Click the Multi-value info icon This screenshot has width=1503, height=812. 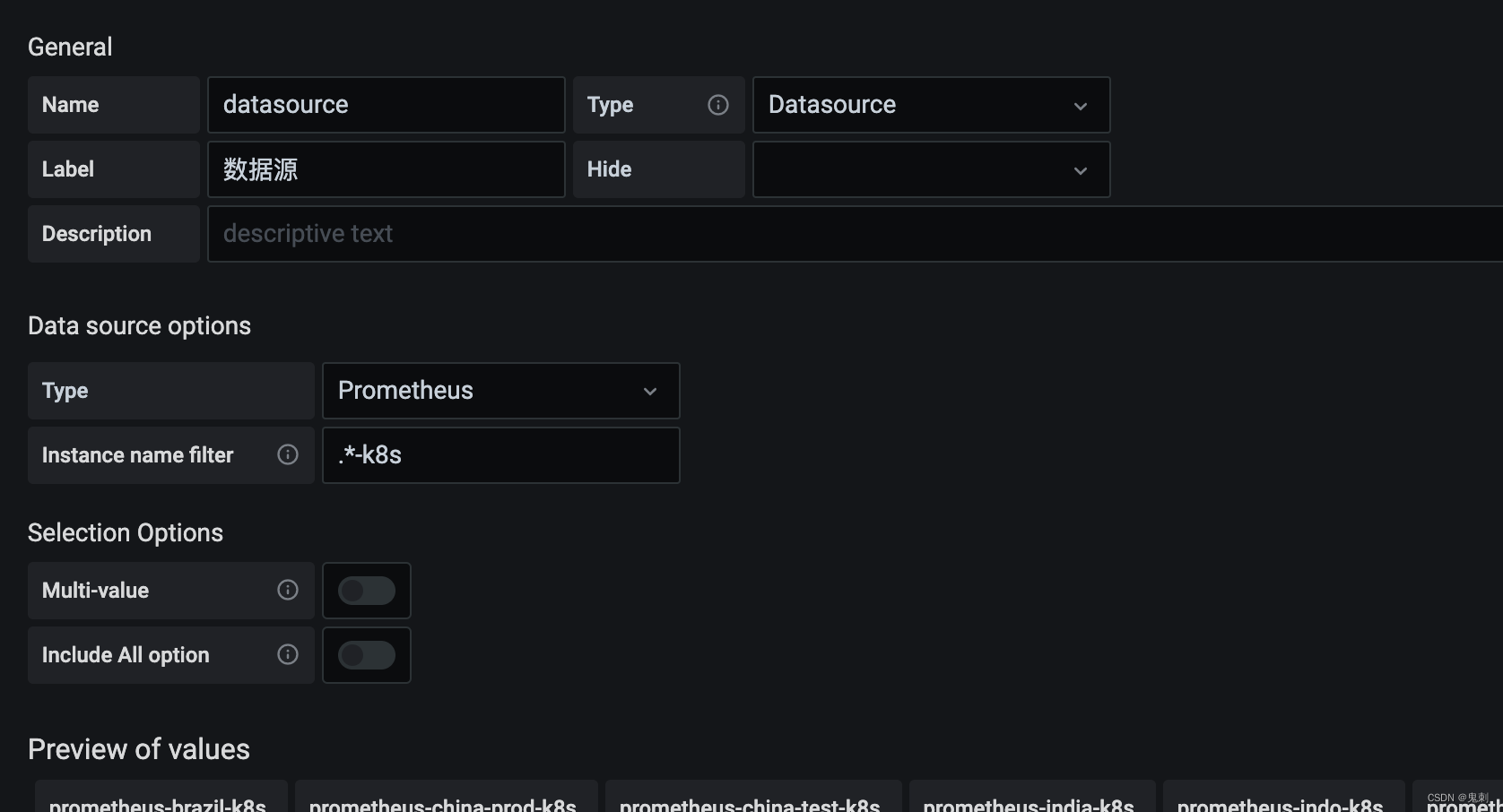286,590
